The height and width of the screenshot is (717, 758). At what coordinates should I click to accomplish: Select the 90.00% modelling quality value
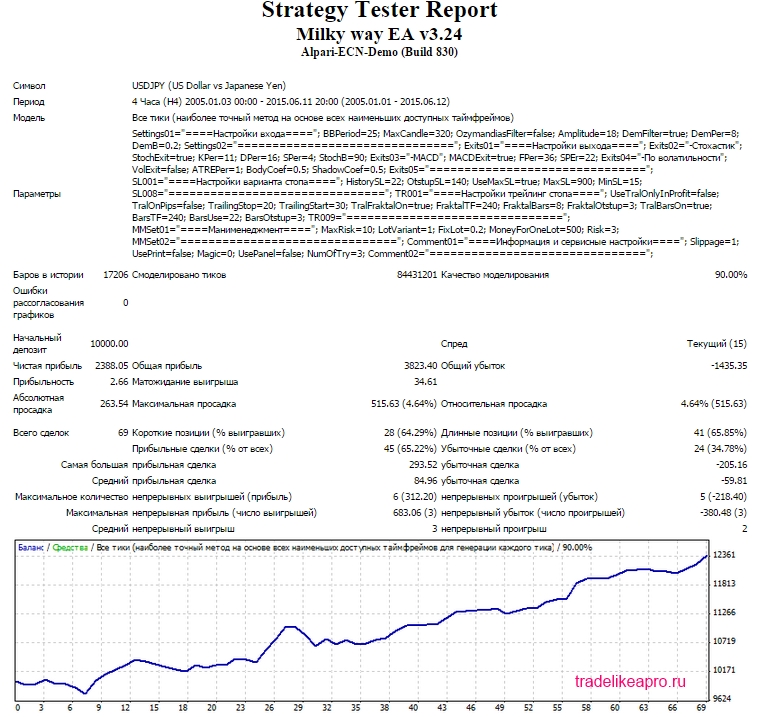tap(731, 275)
